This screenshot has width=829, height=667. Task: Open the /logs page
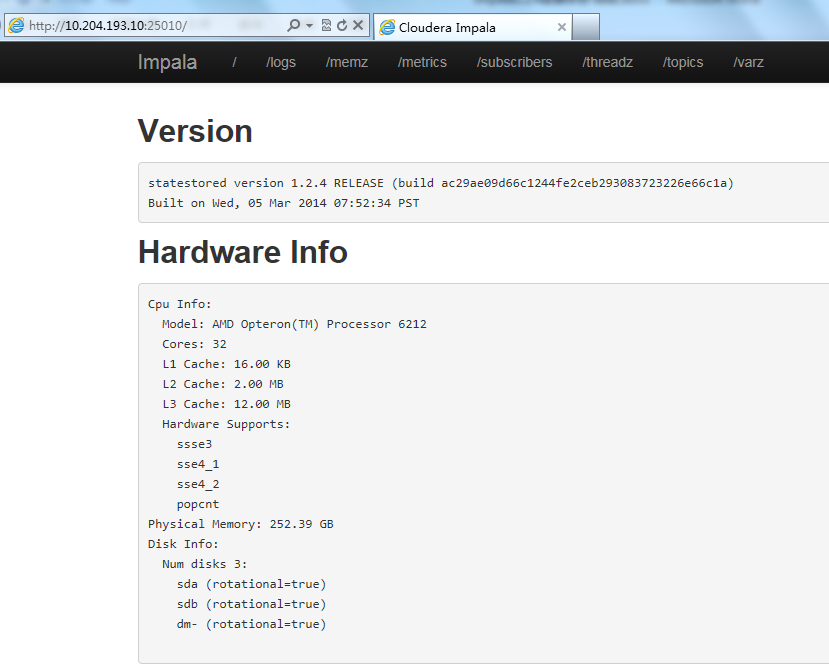click(x=281, y=62)
